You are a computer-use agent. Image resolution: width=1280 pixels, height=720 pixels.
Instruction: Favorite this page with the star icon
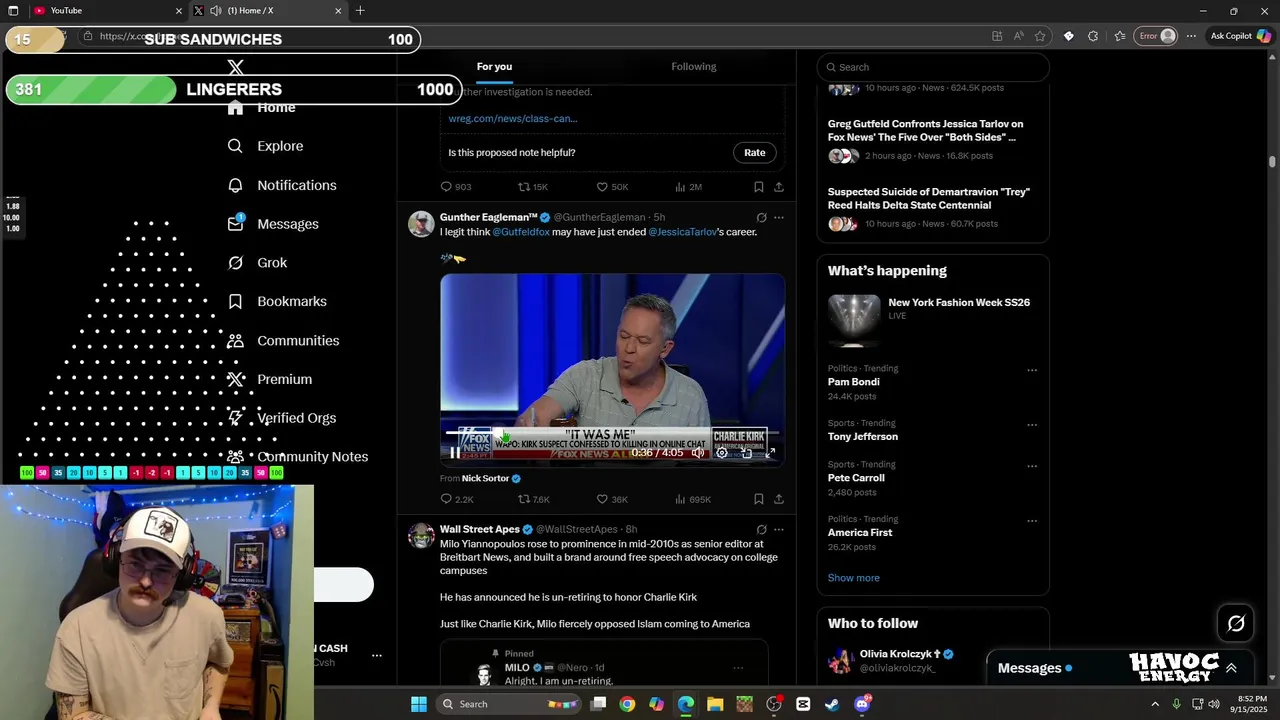click(1040, 36)
